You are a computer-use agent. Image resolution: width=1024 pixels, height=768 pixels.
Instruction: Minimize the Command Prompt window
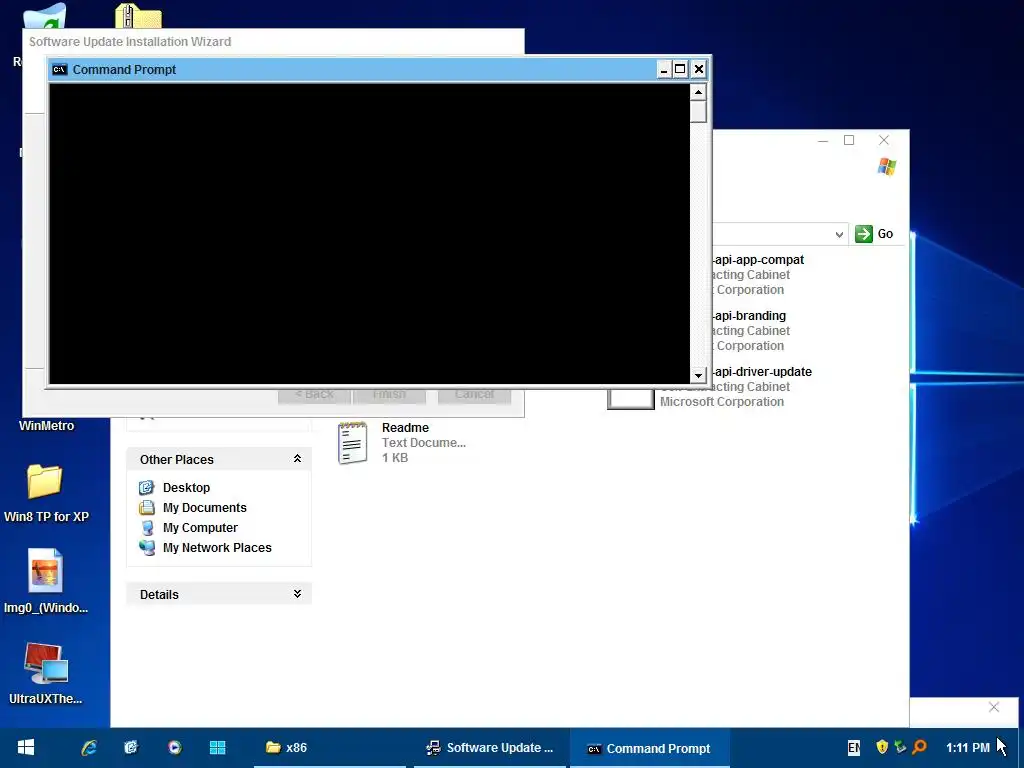point(664,69)
